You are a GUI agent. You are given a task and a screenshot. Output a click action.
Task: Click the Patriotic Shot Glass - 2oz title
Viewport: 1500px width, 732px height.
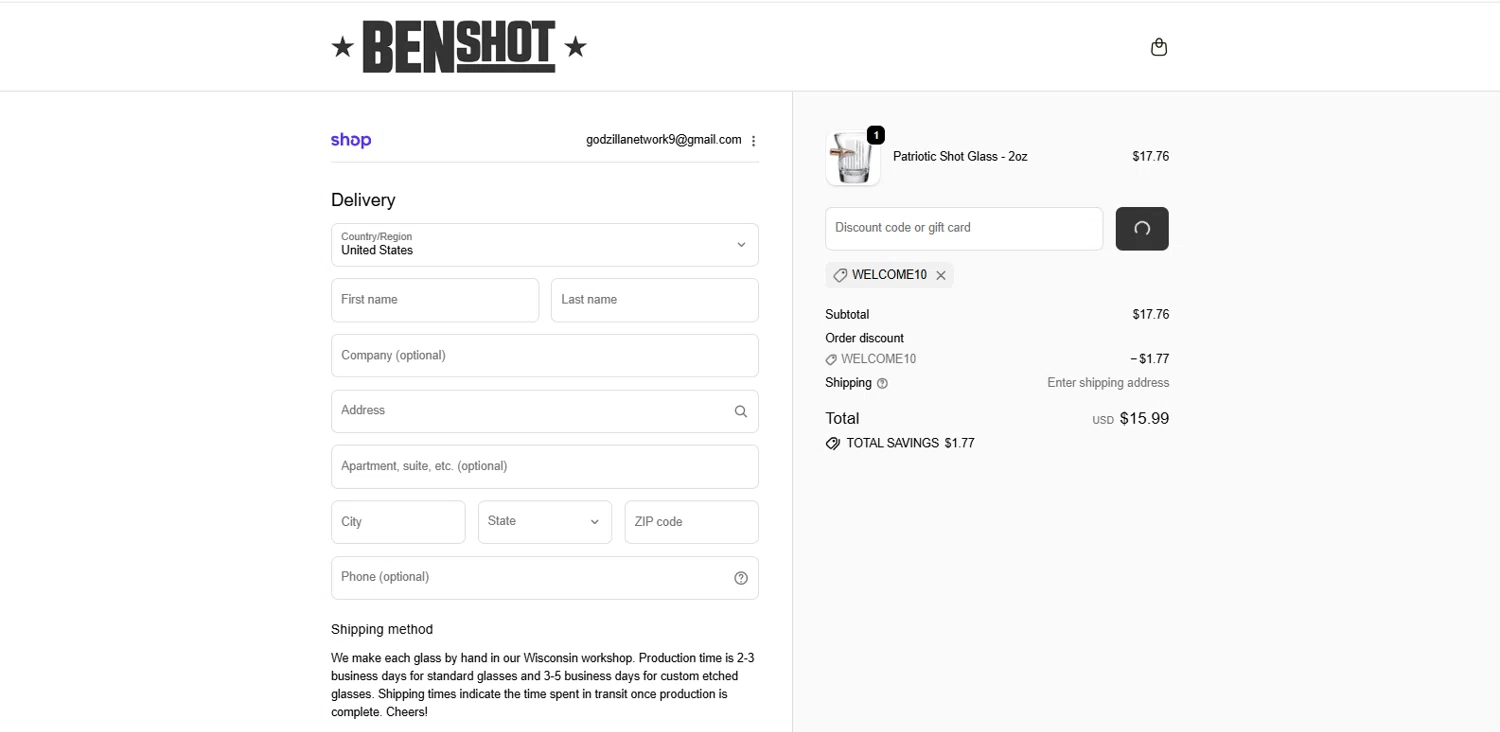pos(960,157)
